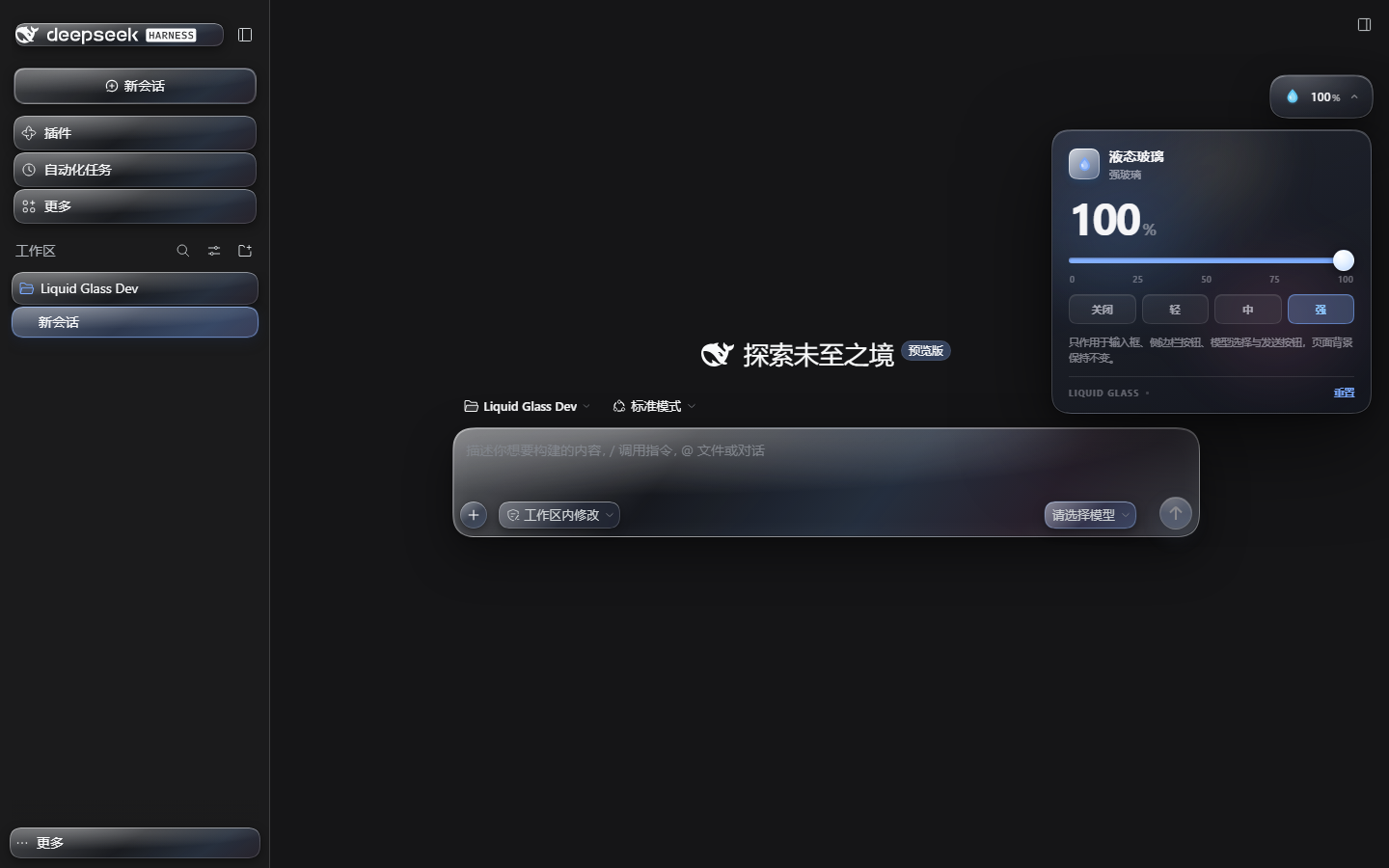
Task: Open 插件 in the sidebar
Action: click(135, 133)
